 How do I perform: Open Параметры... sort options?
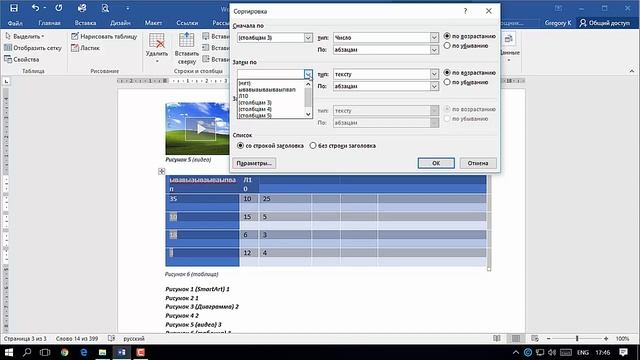click(254, 163)
